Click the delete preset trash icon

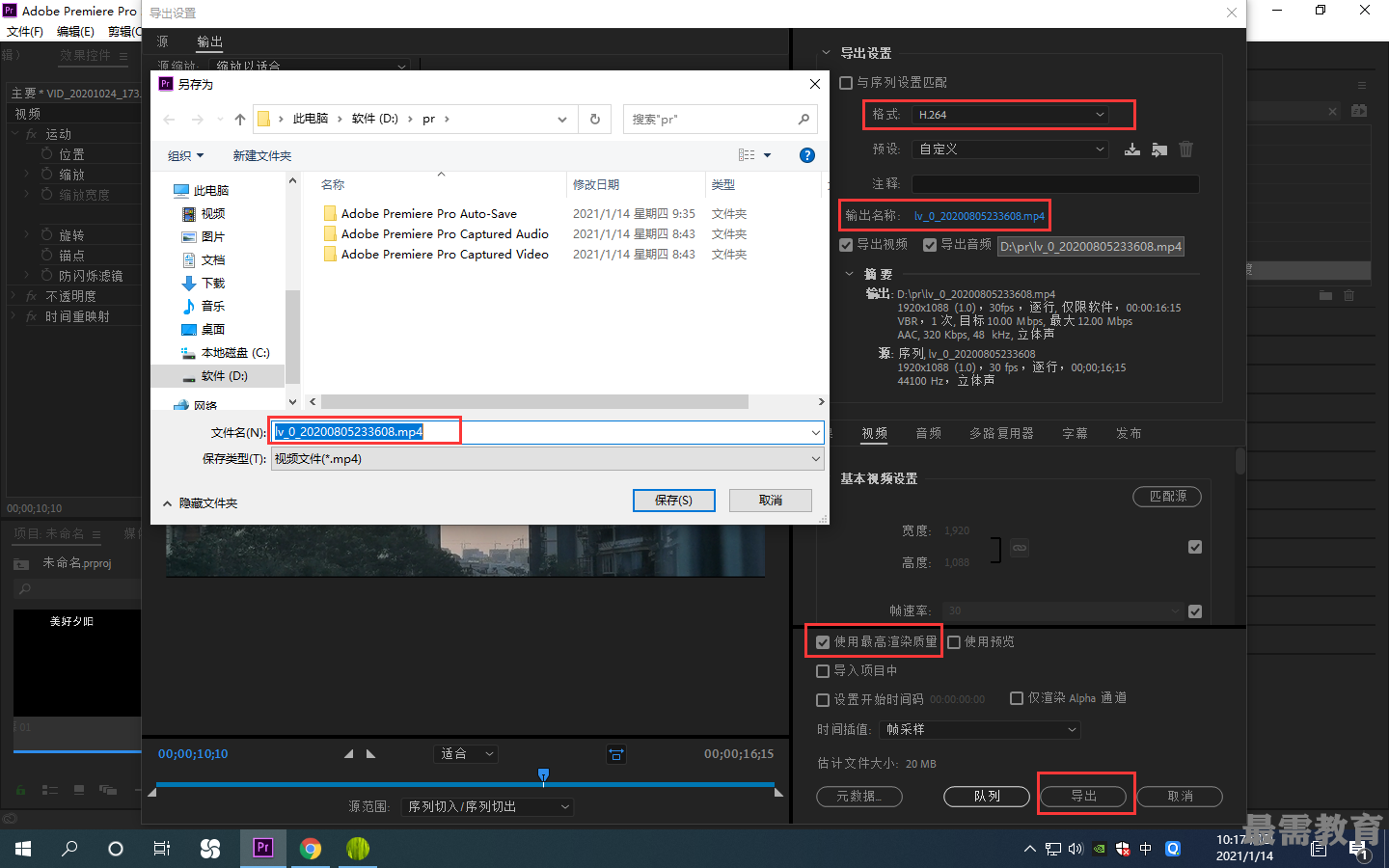click(1186, 149)
